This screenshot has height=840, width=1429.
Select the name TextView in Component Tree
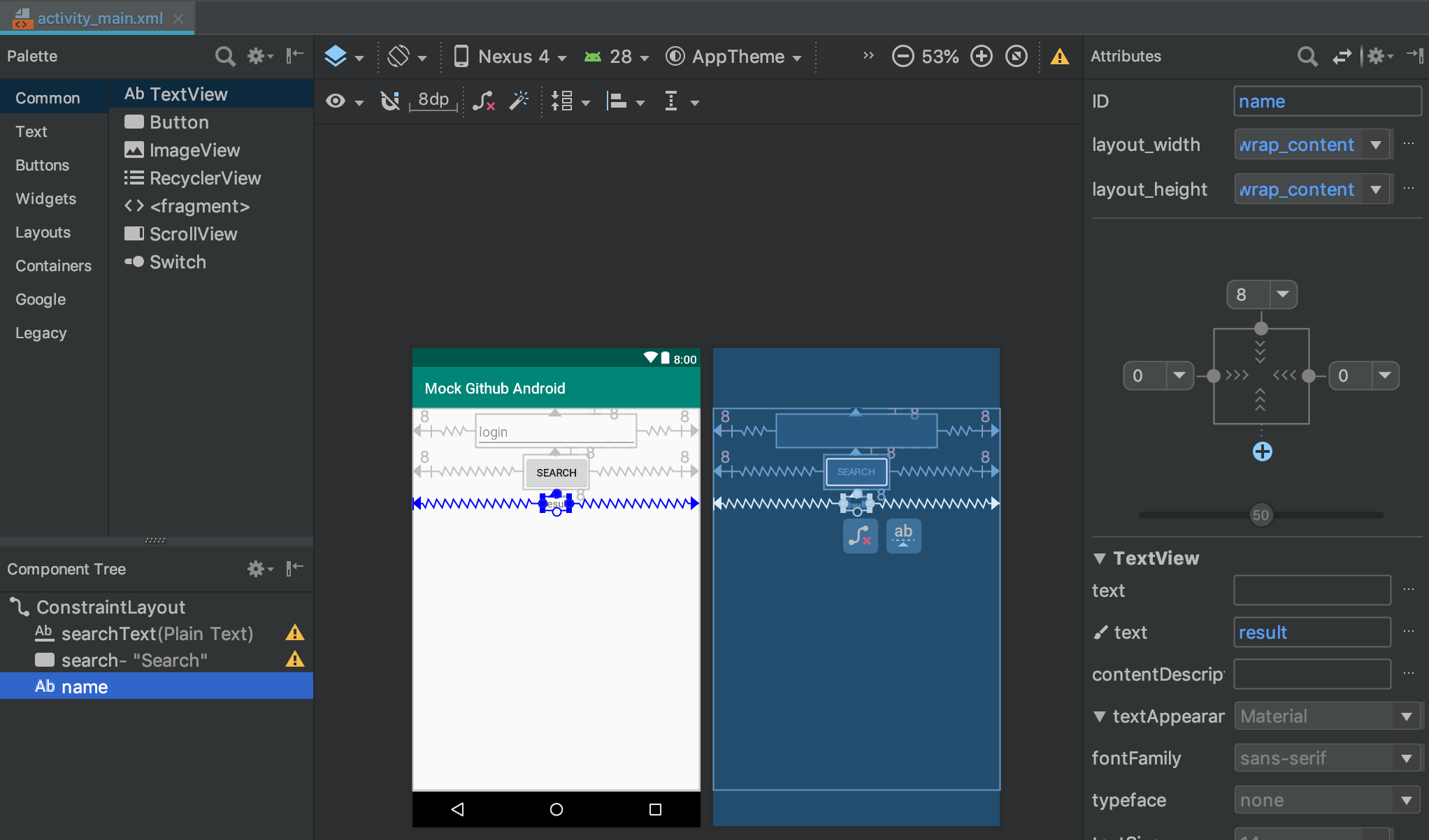(157, 687)
